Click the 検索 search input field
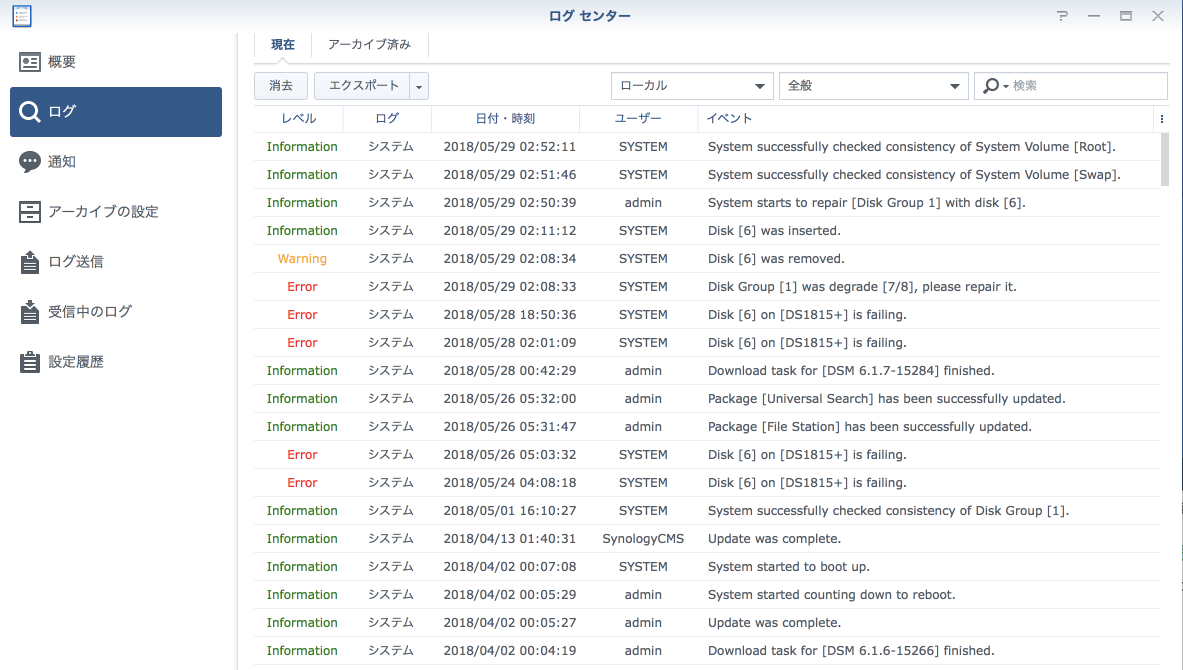Screen dimensions: 1183x670 pos(1087,86)
